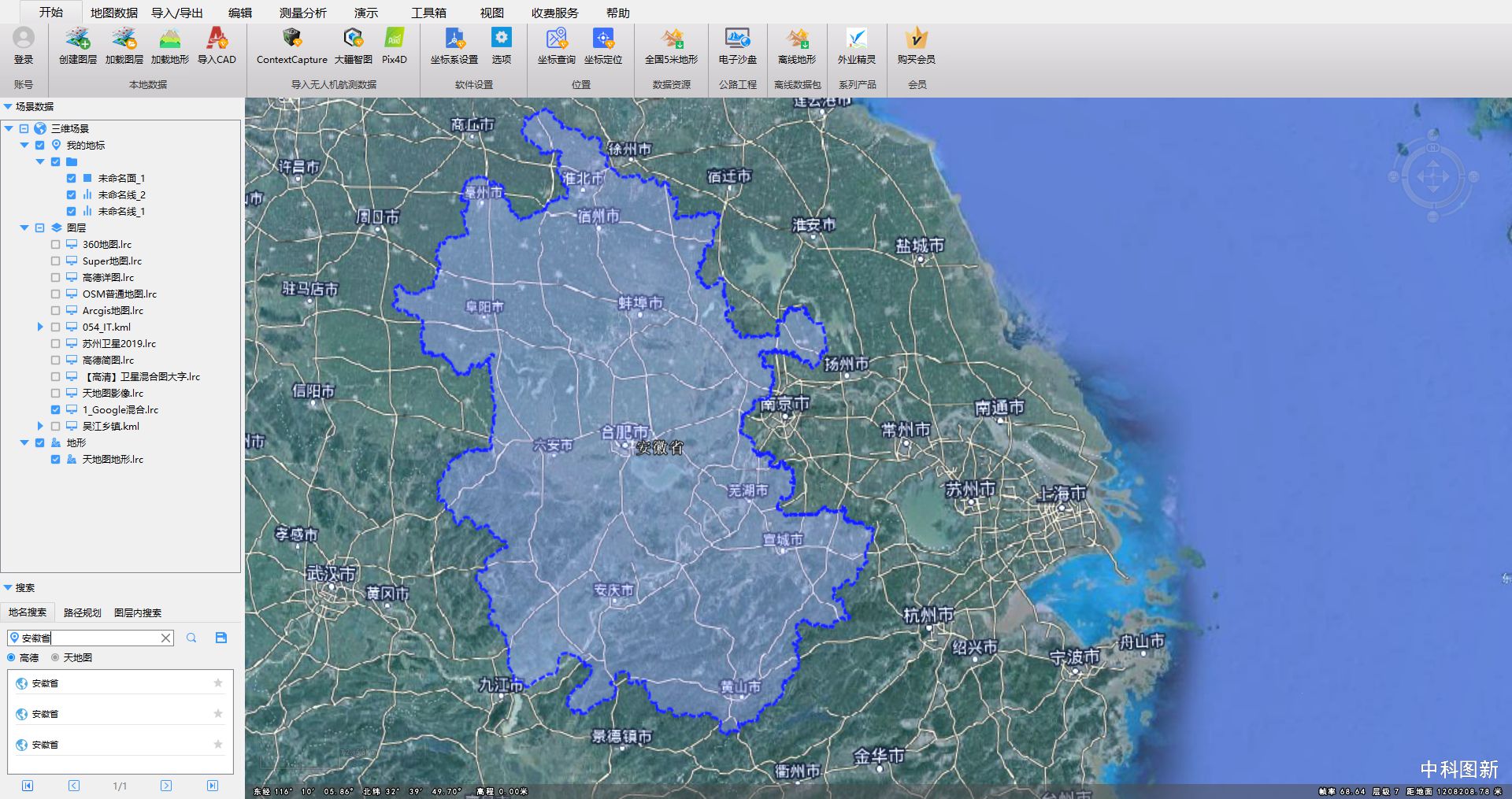This screenshot has height=799, width=1512.
Task: Click the 加载图层 load layer icon
Action: point(124,39)
